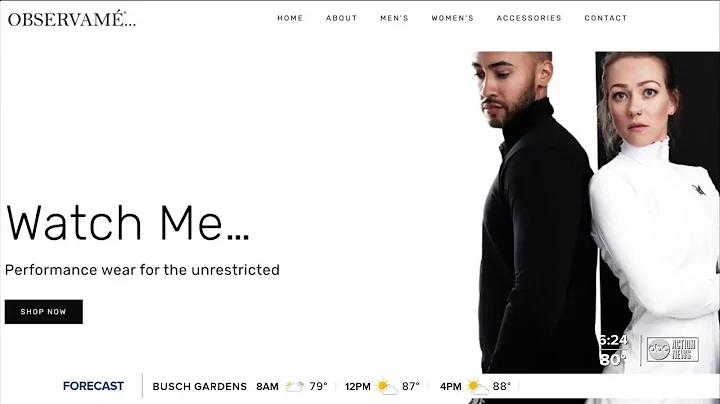Click the 6:24 time overlay
This screenshot has height=404, width=720.
613,340
